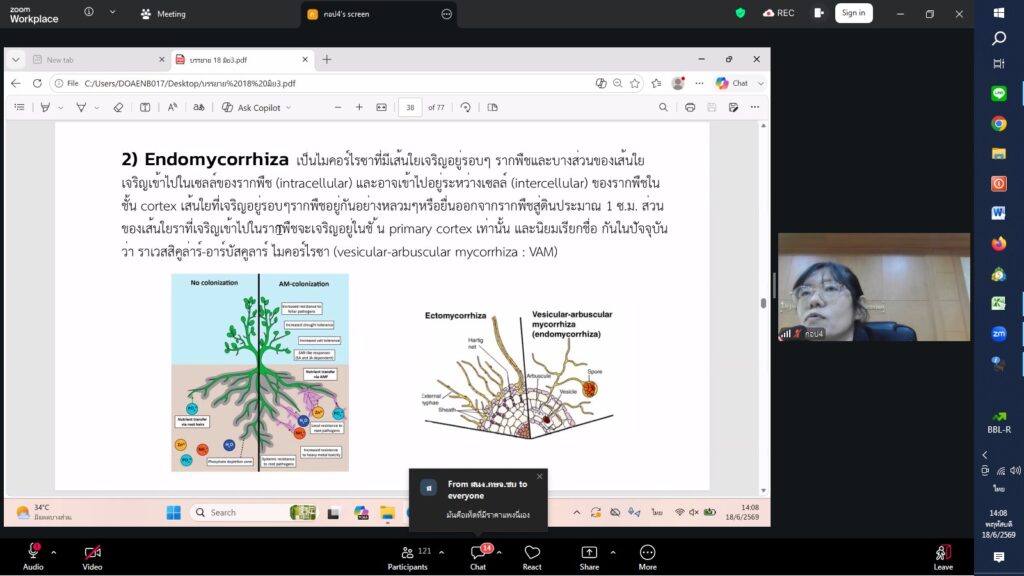Close the New tab browser tab

coord(162,59)
